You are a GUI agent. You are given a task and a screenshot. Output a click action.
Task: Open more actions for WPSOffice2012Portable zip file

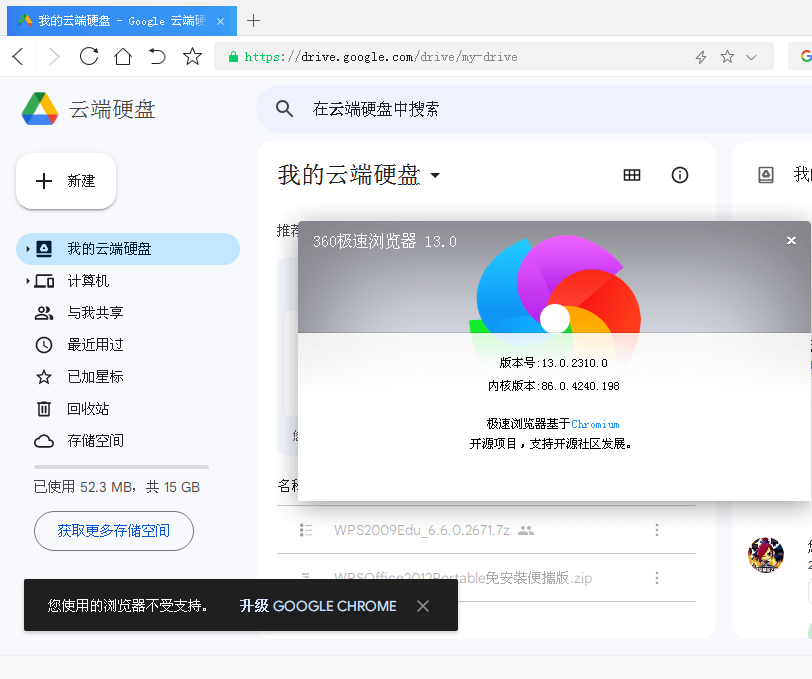[657, 577]
